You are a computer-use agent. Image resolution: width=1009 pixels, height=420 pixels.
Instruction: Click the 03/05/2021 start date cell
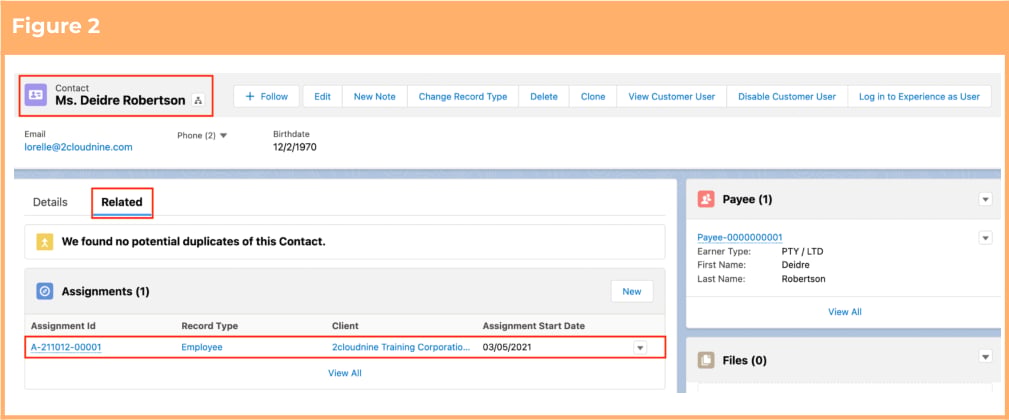click(x=507, y=347)
